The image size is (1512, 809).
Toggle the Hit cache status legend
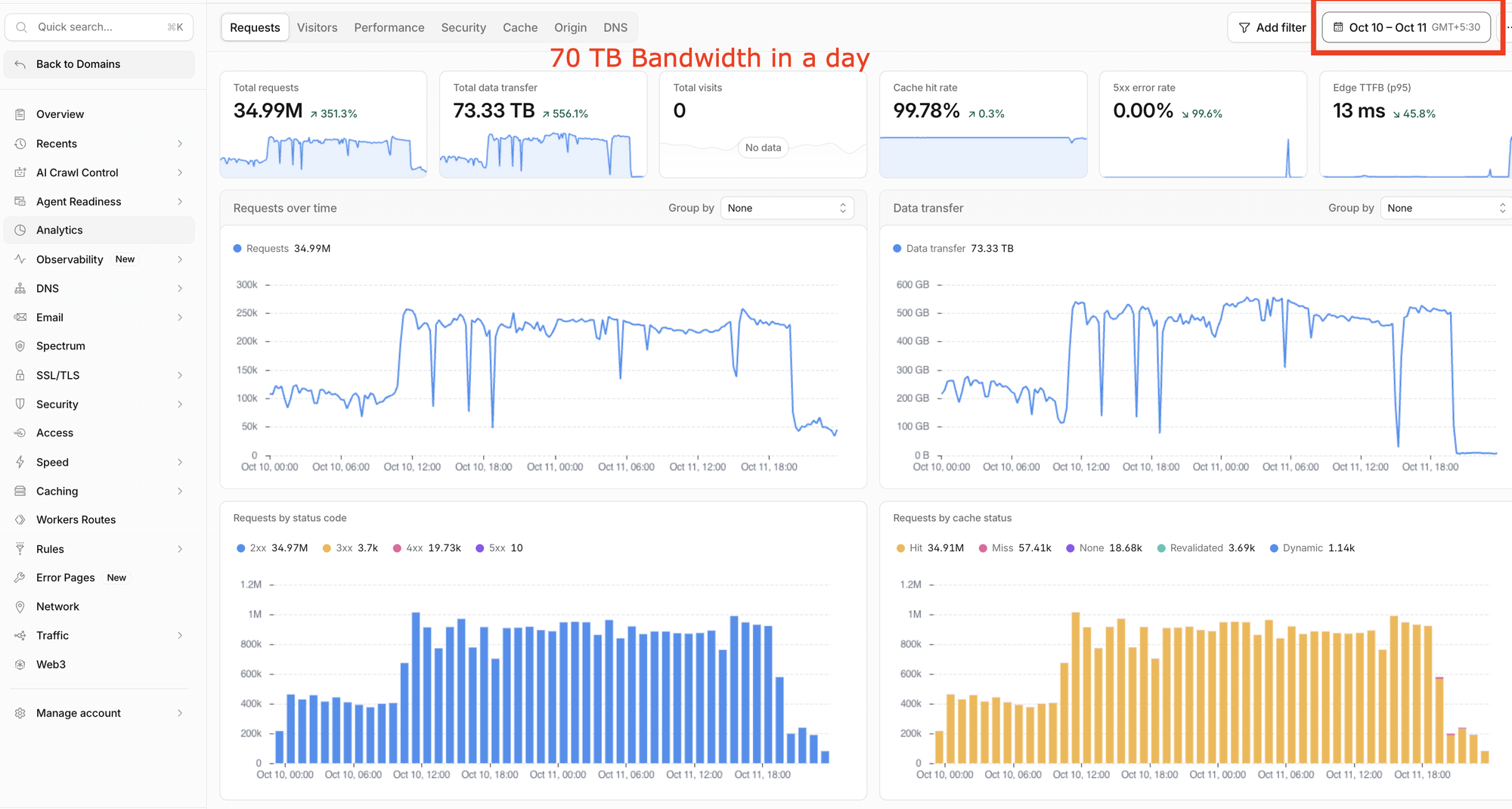[x=930, y=548]
